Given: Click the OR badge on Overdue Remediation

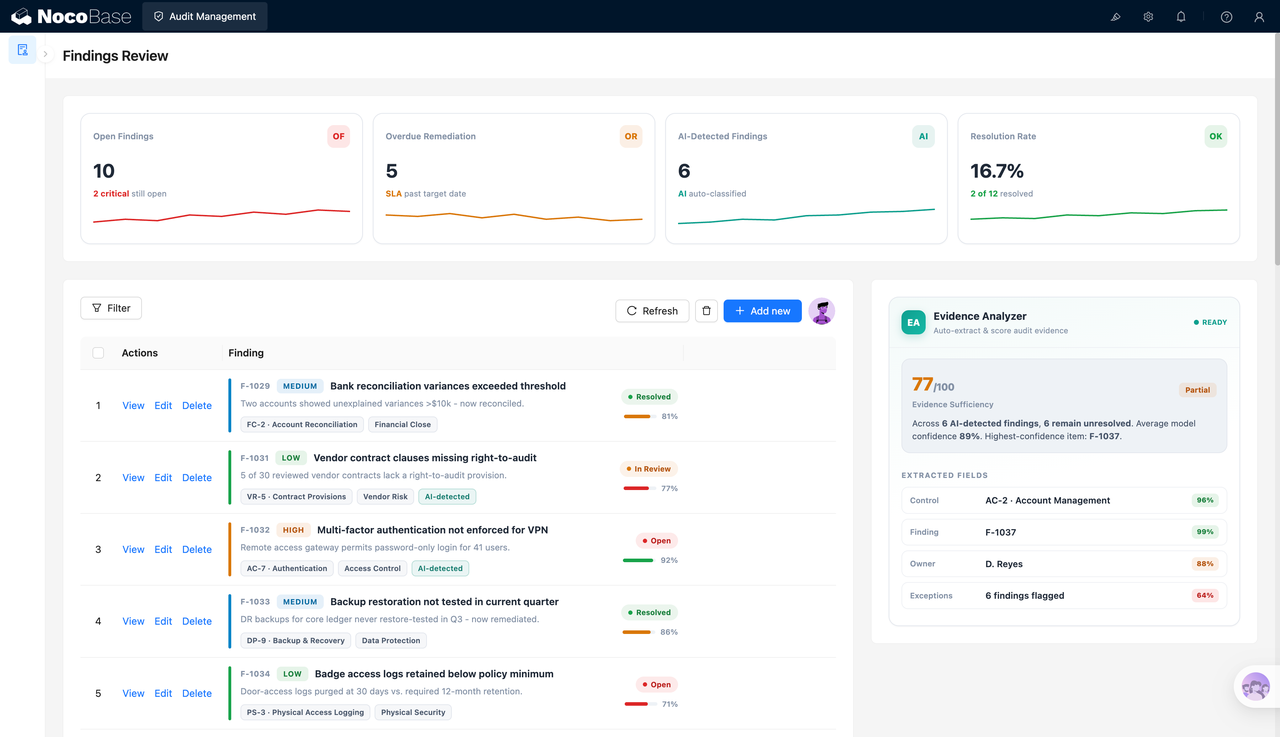Looking at the screenshot, I should [x=631, y=137].
